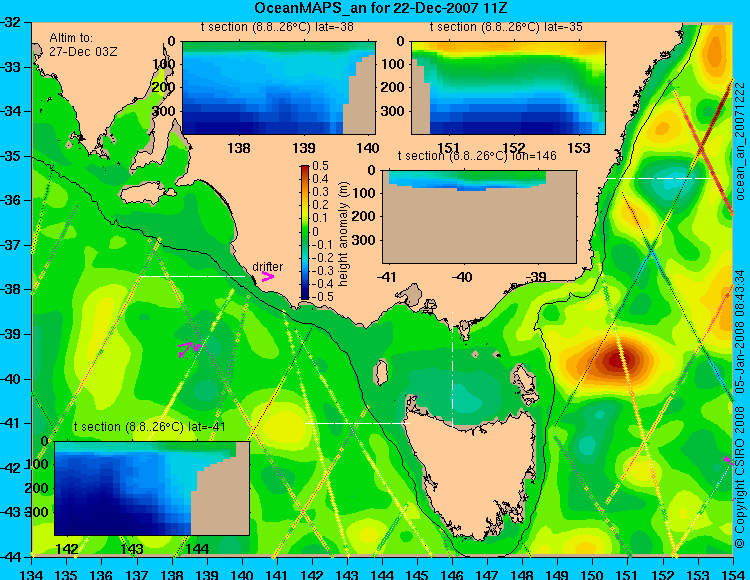
Task: Click the white dash-dot section line at lon 146
Action: 452,370
